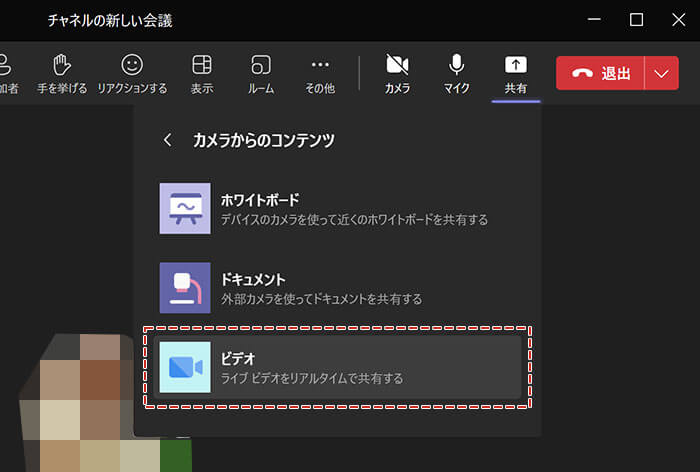Expand the dropdown arrow beside 退出
700x472 pixels.
click(662, 73)
